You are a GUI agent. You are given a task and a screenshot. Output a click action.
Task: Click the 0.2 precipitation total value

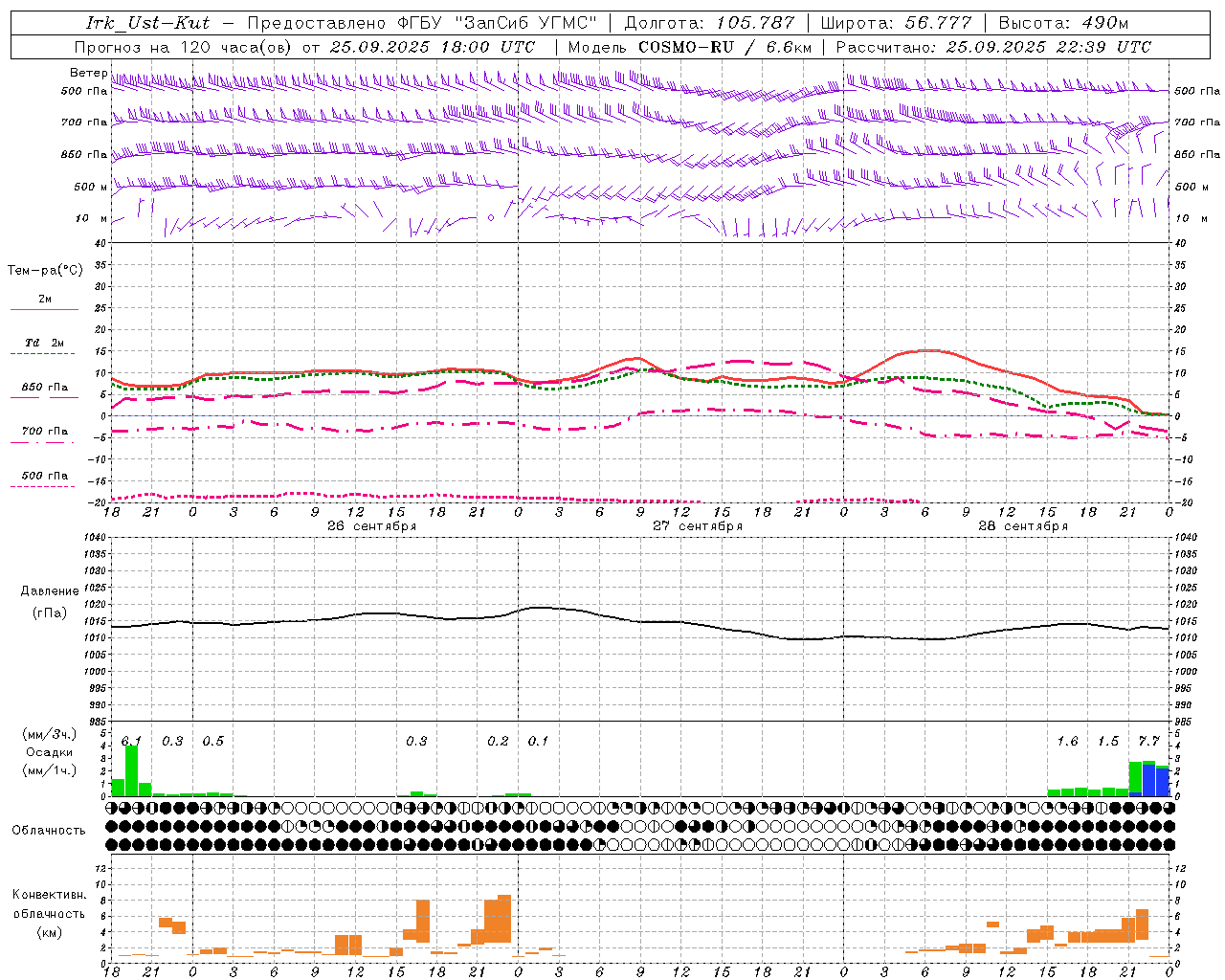click(498, 742)
